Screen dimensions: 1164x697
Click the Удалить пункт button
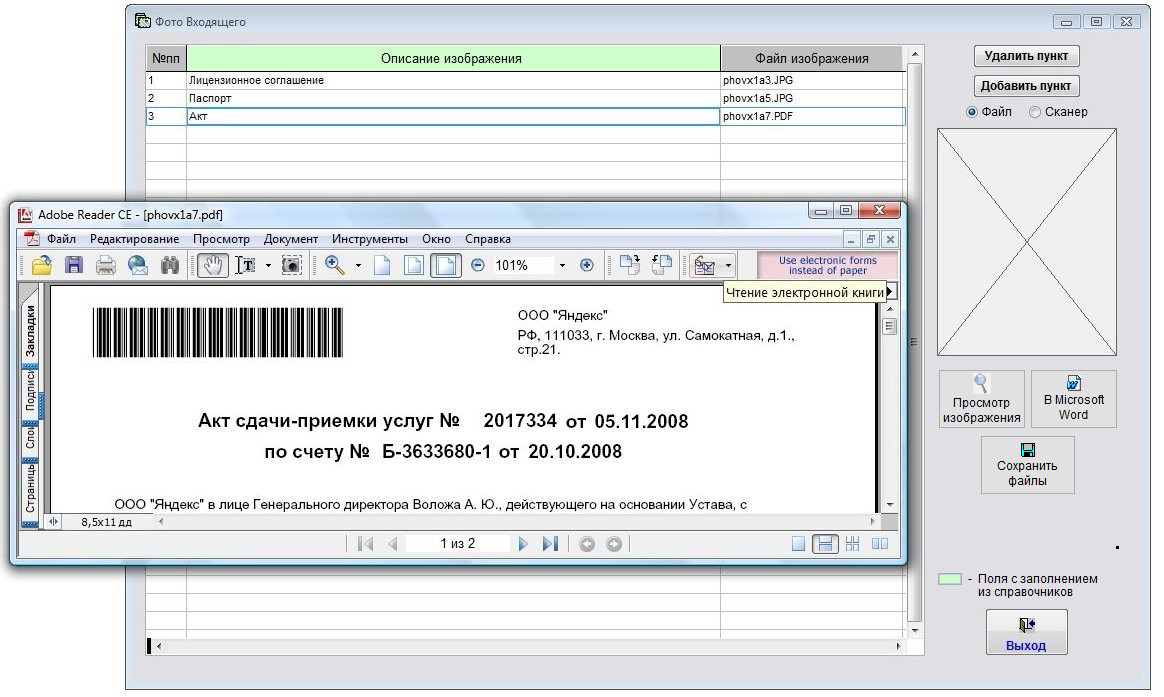(x=1026, y=56)
